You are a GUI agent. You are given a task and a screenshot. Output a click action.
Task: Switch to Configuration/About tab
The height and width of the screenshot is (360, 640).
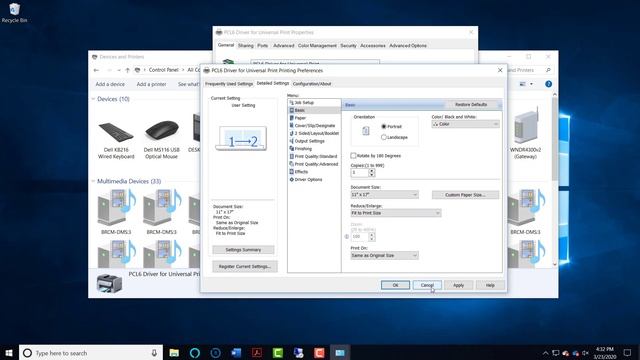point(312,84)
